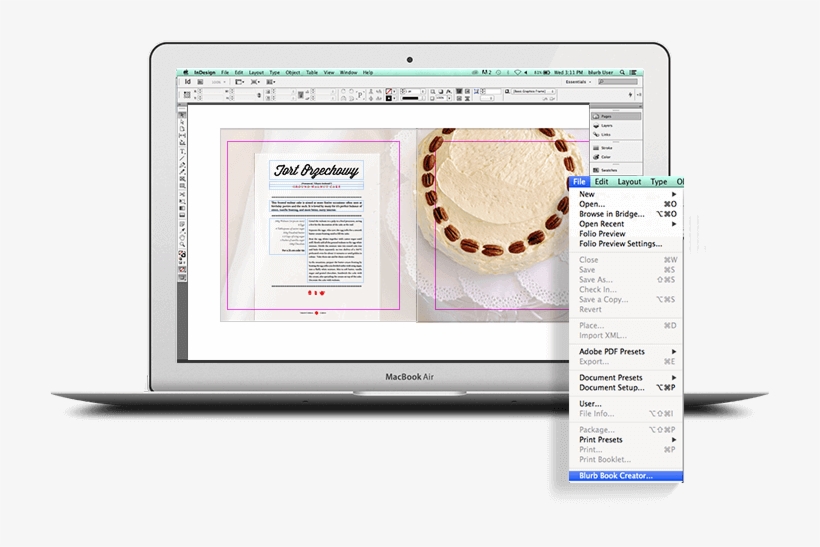
Task: Open Window menu on laptop menu bar
Action: click(x=349, y=73)
